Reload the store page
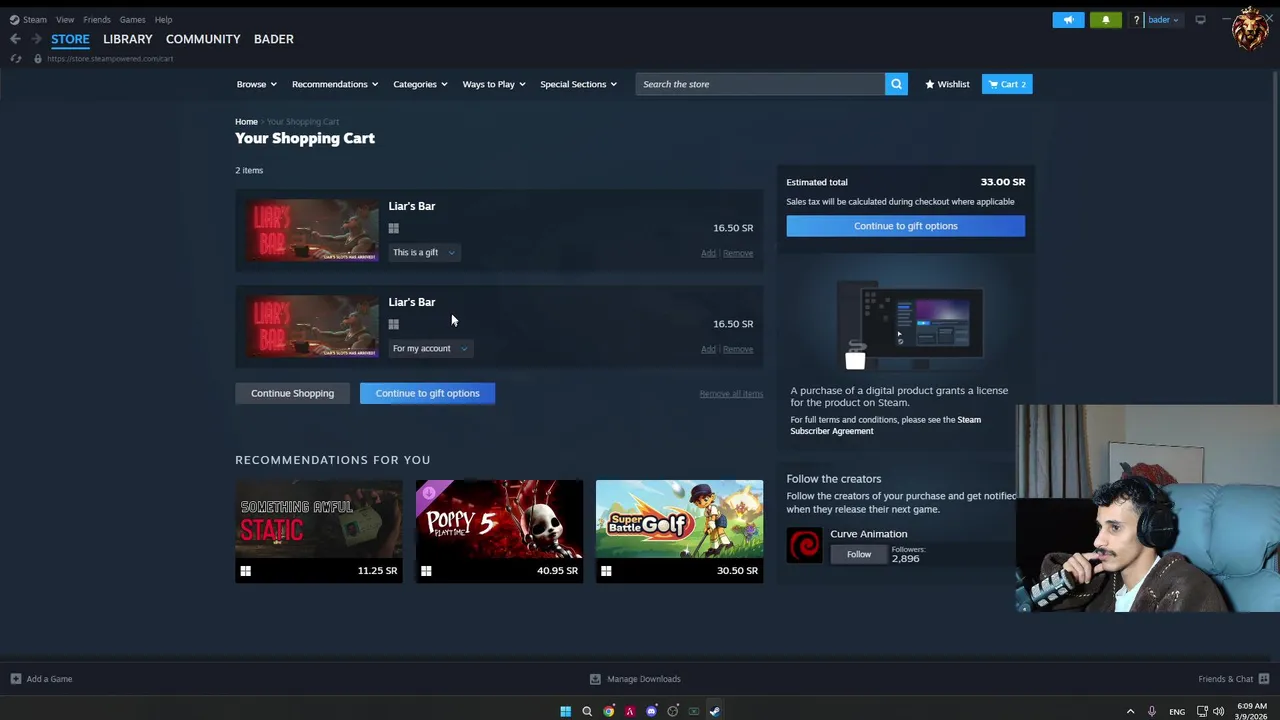The image size is (1280, 720). [x=15, y=59]
